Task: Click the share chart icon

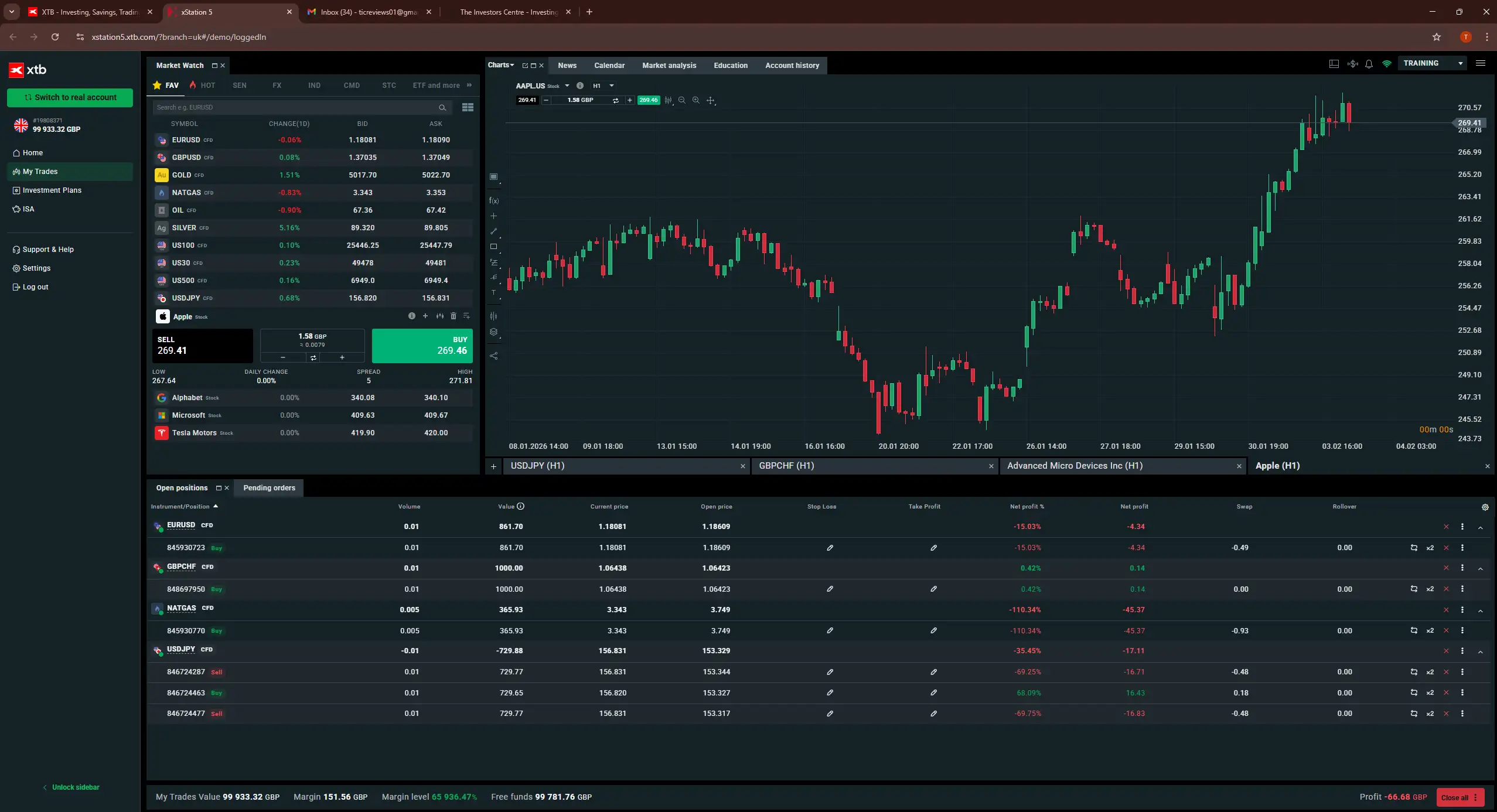Action: 494,356
